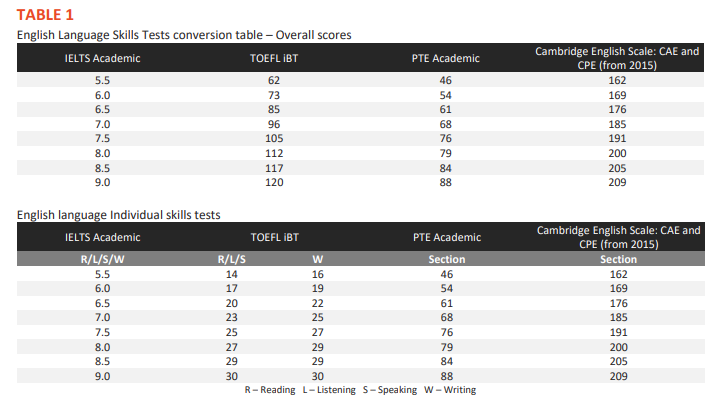
Task: Click the R/L/S subheader under TOEFL iBT
Action: click(231, 259)
